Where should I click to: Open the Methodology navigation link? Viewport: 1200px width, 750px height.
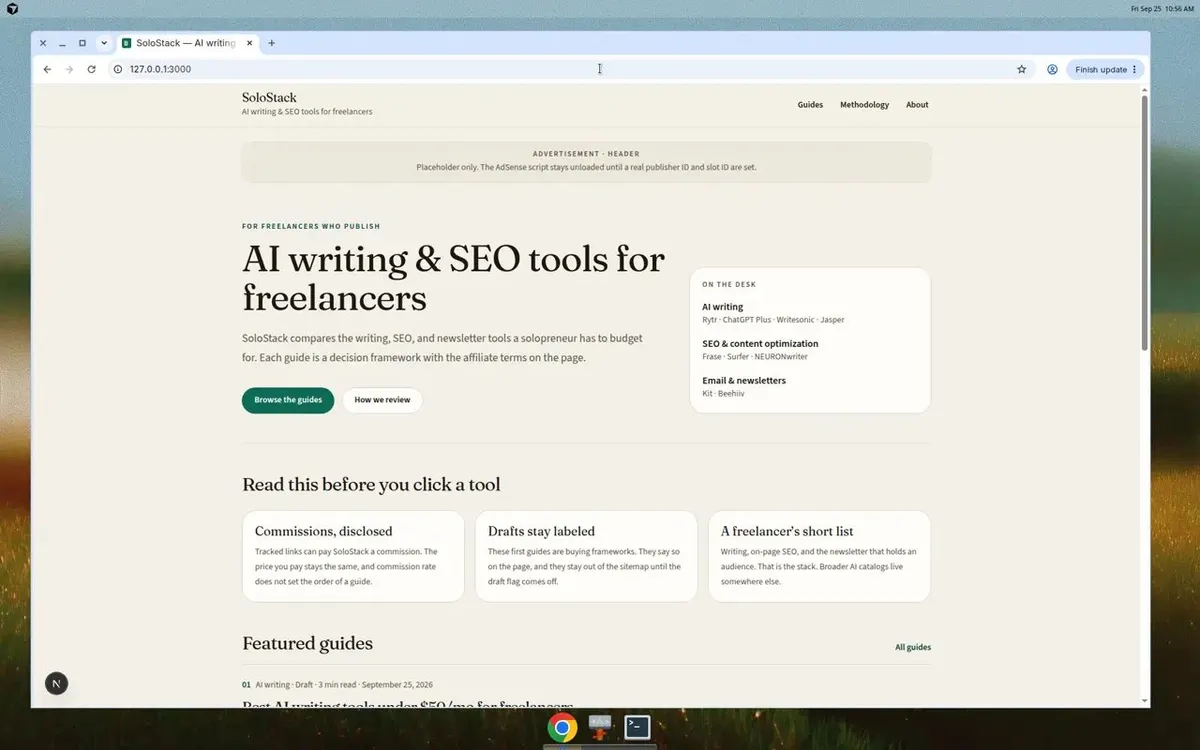864,105
